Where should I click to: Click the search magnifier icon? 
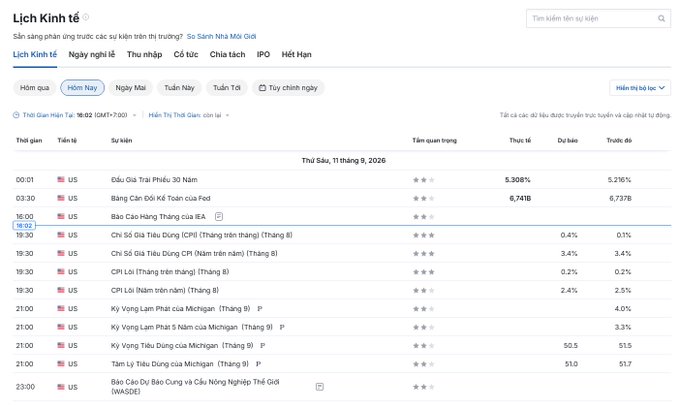pyautogui.click(x=661, y=18)
